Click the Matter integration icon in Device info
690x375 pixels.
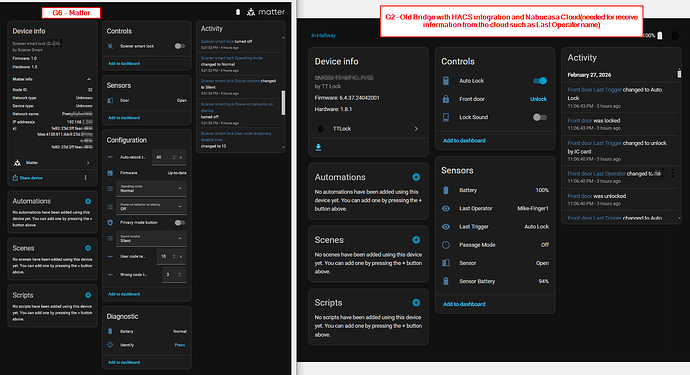pos(17,163)
